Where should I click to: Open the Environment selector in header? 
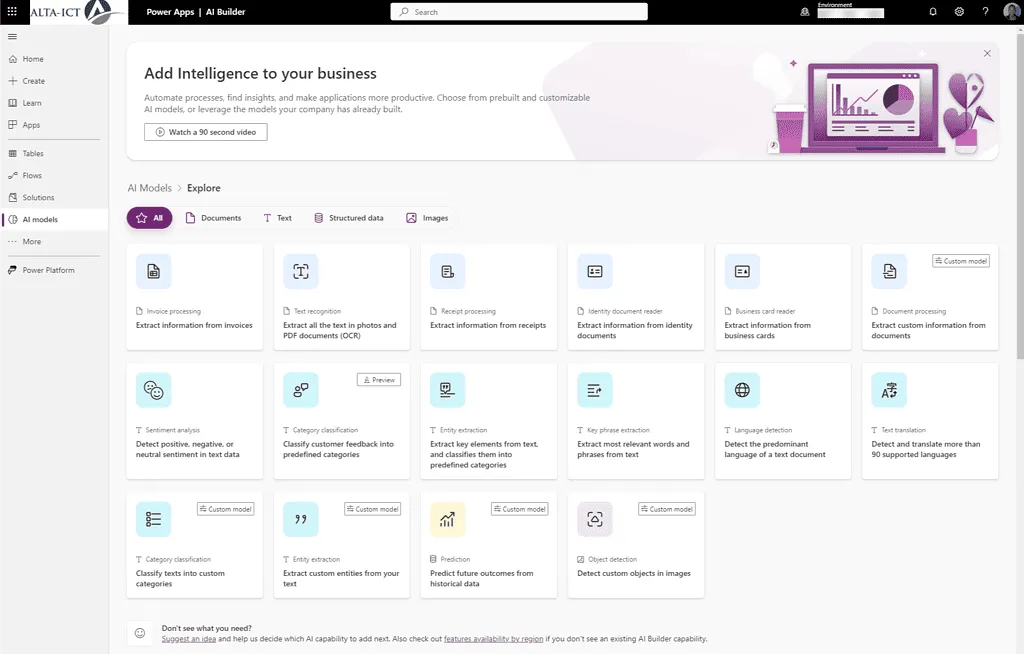848,12
